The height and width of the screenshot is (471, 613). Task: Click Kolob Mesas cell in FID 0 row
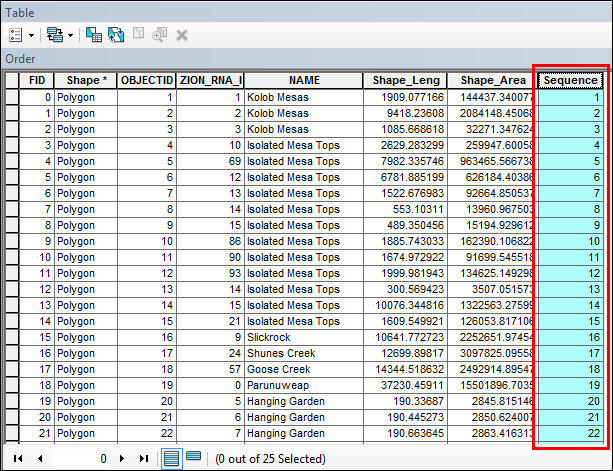304,97
